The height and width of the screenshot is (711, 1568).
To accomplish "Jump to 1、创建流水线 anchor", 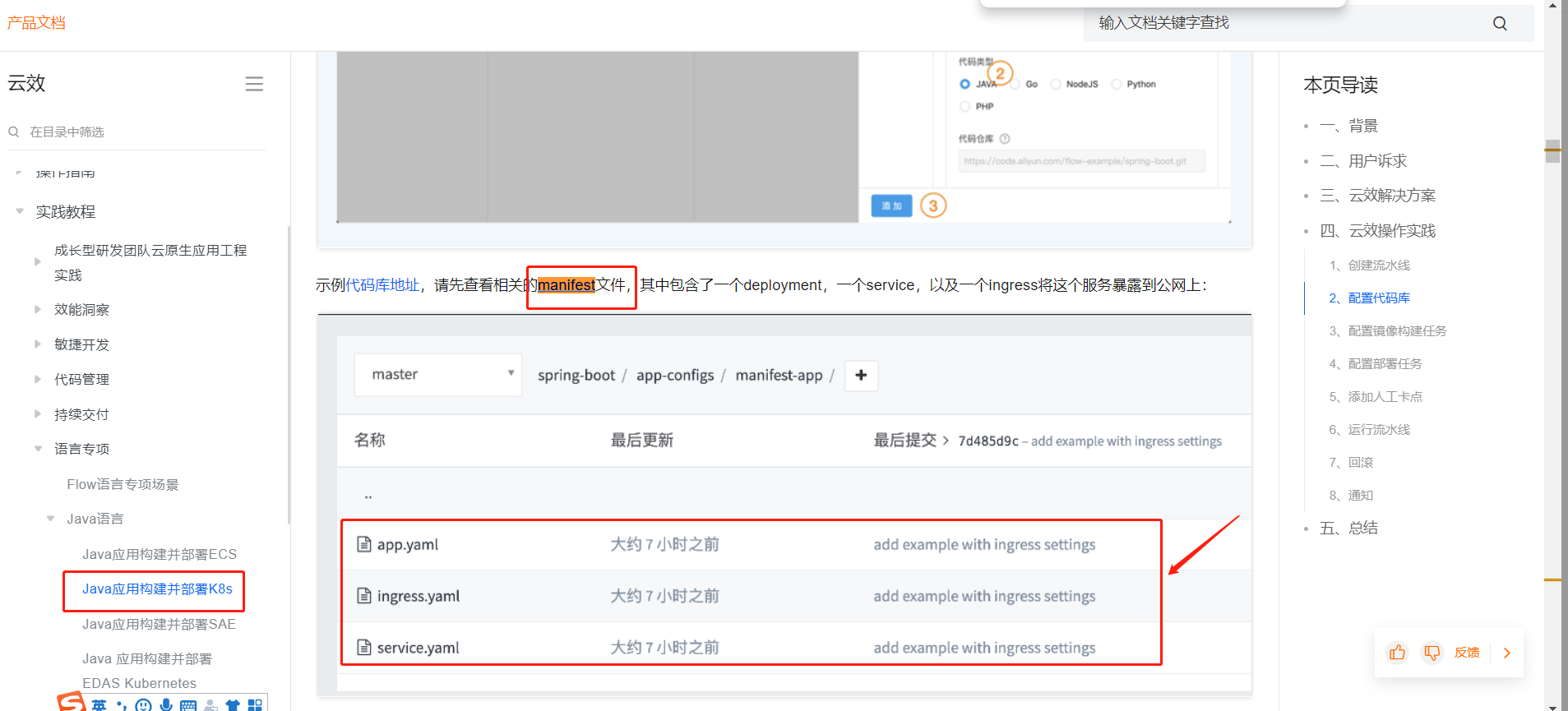I will click(x=1370, y=265).
